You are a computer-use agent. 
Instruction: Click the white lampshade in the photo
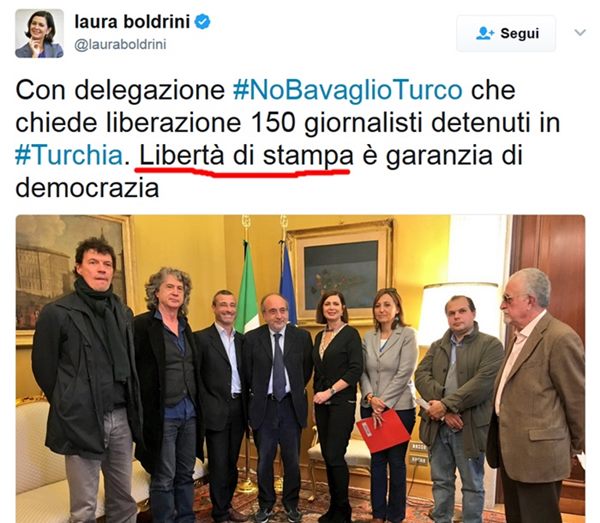pyautogui.click(x=458, y=314)
